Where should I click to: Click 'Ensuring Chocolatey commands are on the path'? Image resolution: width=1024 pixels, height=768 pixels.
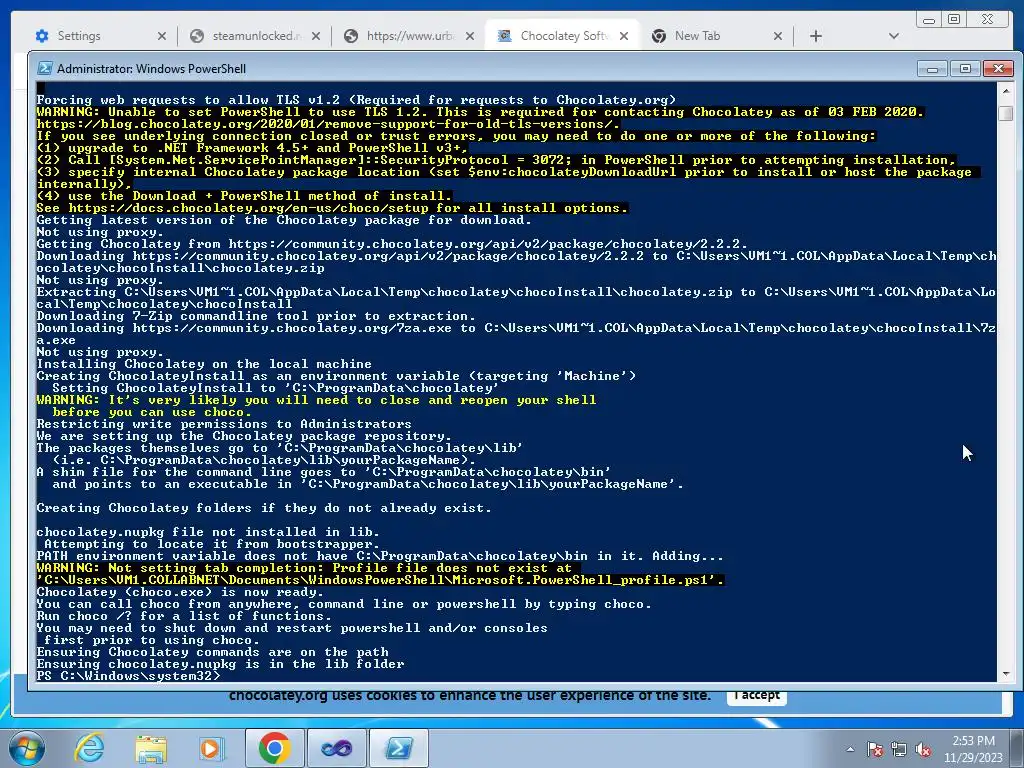(x=212, y=652)
